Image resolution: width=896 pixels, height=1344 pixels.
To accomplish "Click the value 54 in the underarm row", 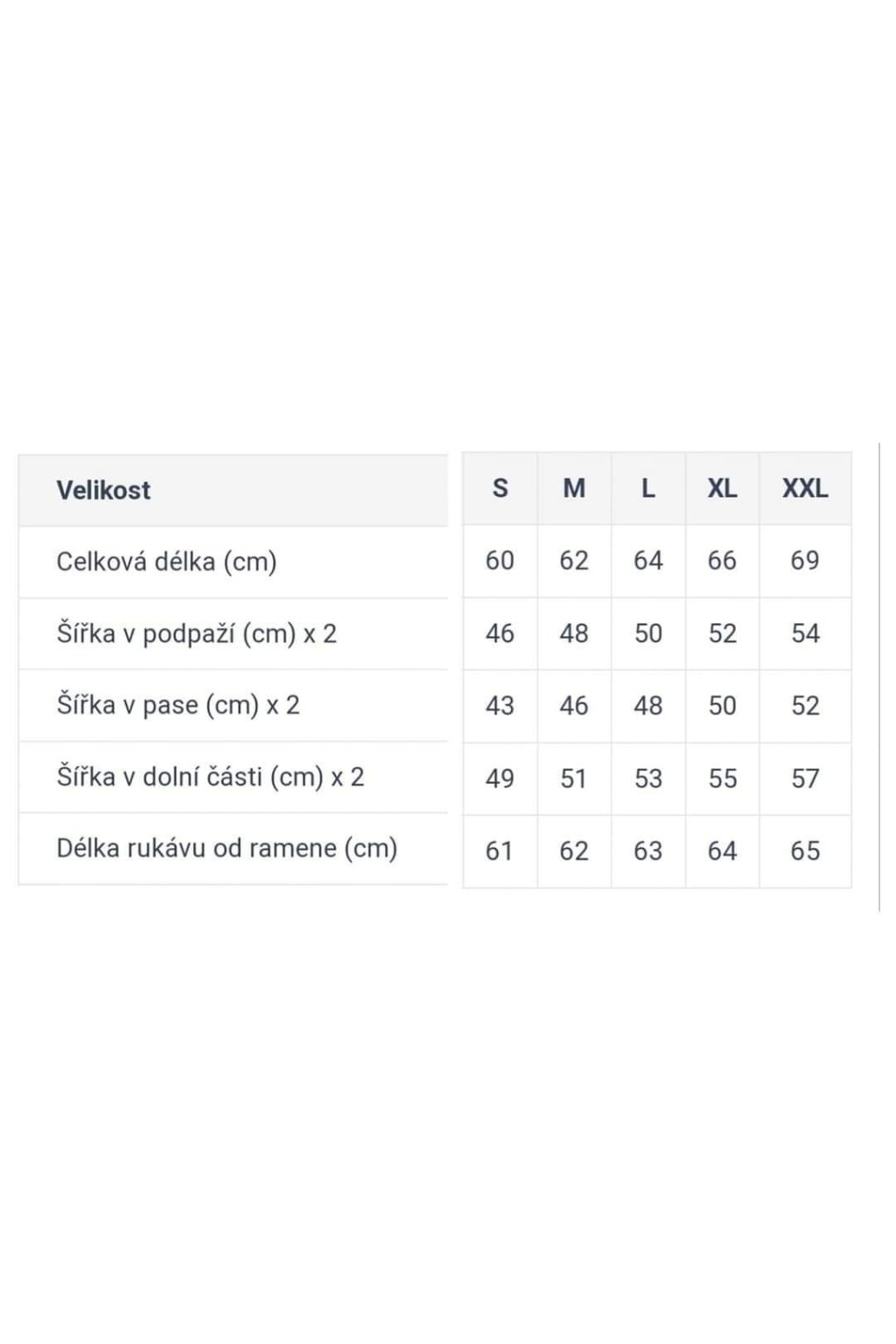I will coord(805,633).
